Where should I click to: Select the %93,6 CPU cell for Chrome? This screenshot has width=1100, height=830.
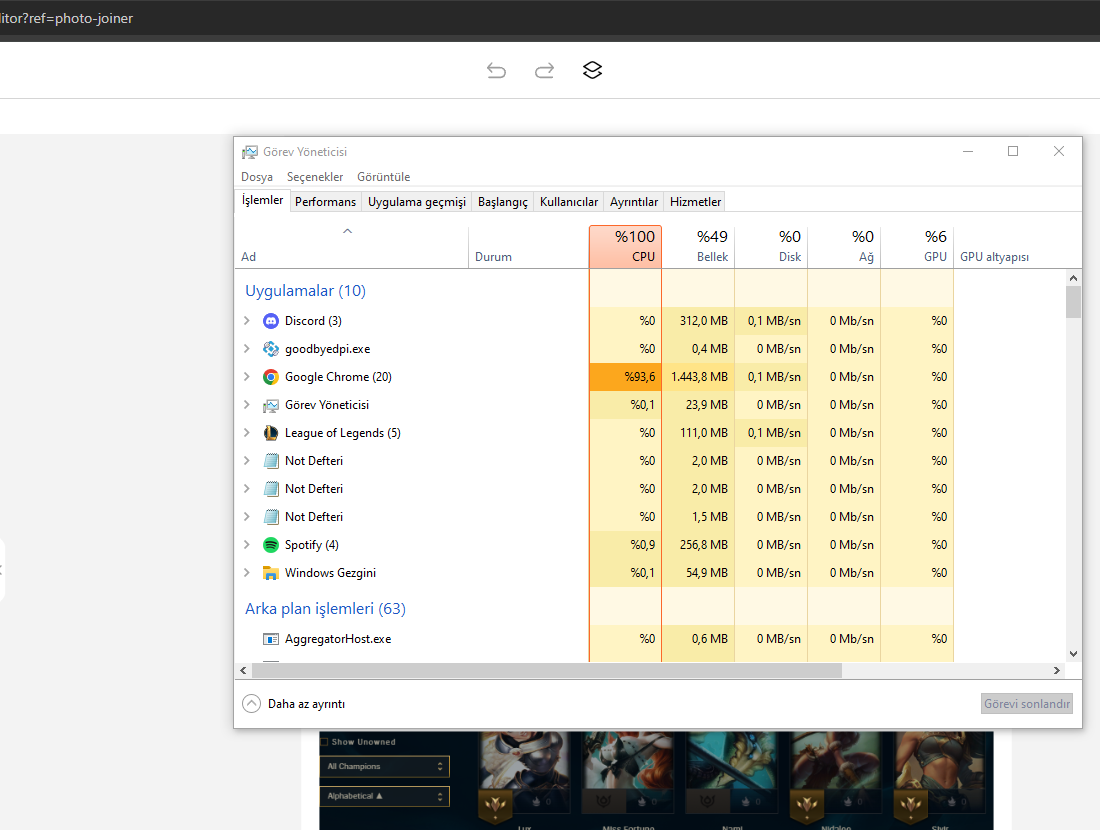click(626, 377)
